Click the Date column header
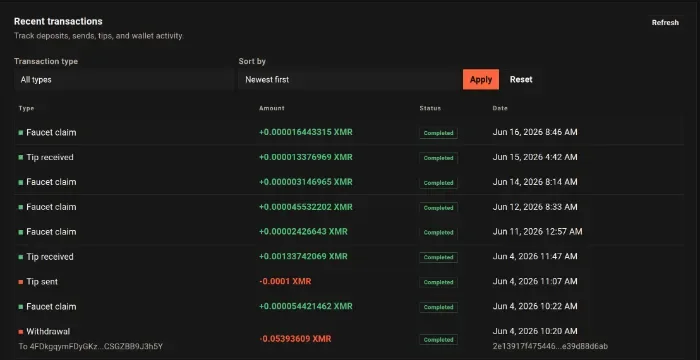 point(500,108)
